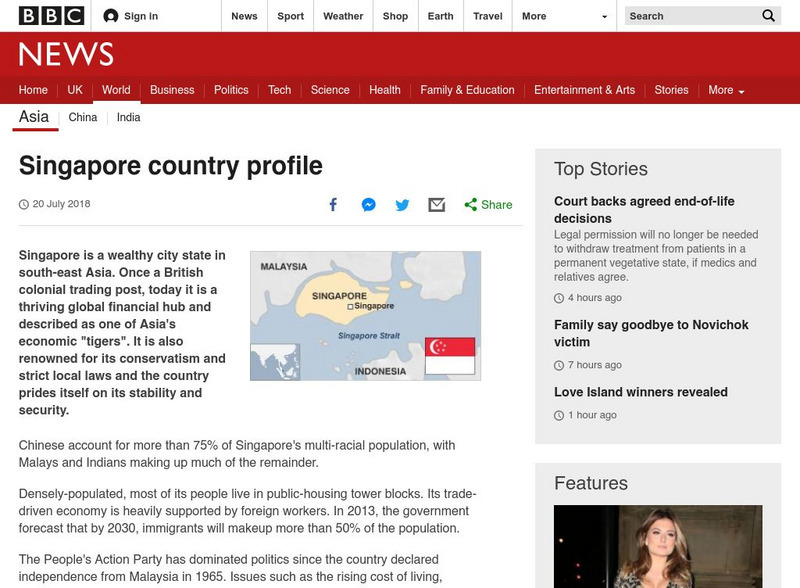The height and width of the screenshot is (588, 800).
Task: Select Family & Education section
Action: click(x=467, y=90)
